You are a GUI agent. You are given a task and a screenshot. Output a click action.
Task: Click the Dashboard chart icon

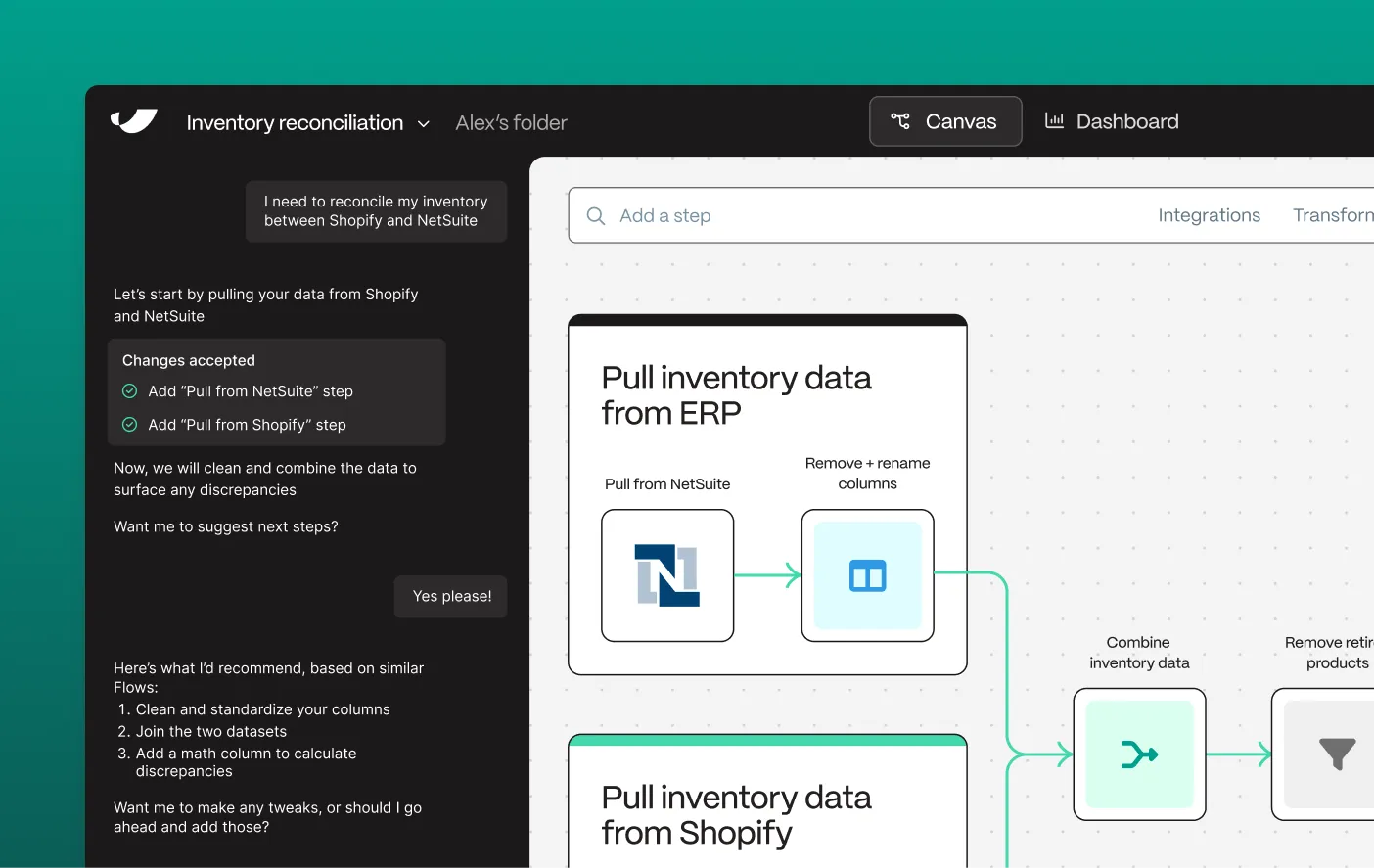pos(1054,120)
